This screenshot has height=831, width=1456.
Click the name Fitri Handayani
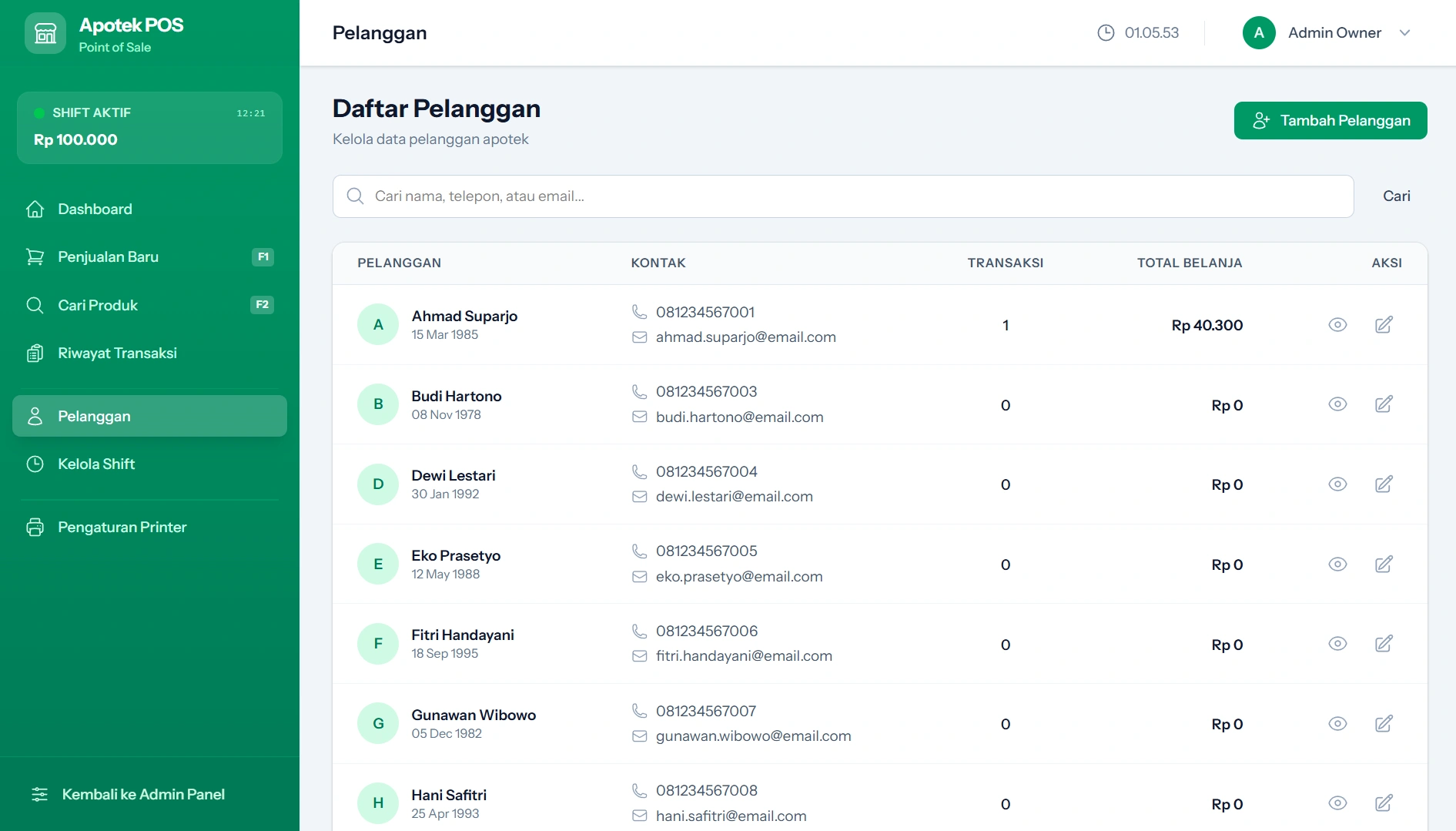tap(462, 635)
